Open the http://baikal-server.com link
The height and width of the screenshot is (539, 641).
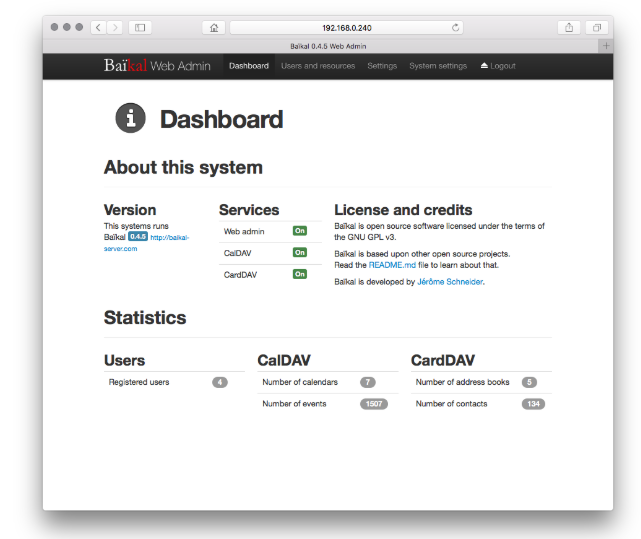(x=146, y=243)
